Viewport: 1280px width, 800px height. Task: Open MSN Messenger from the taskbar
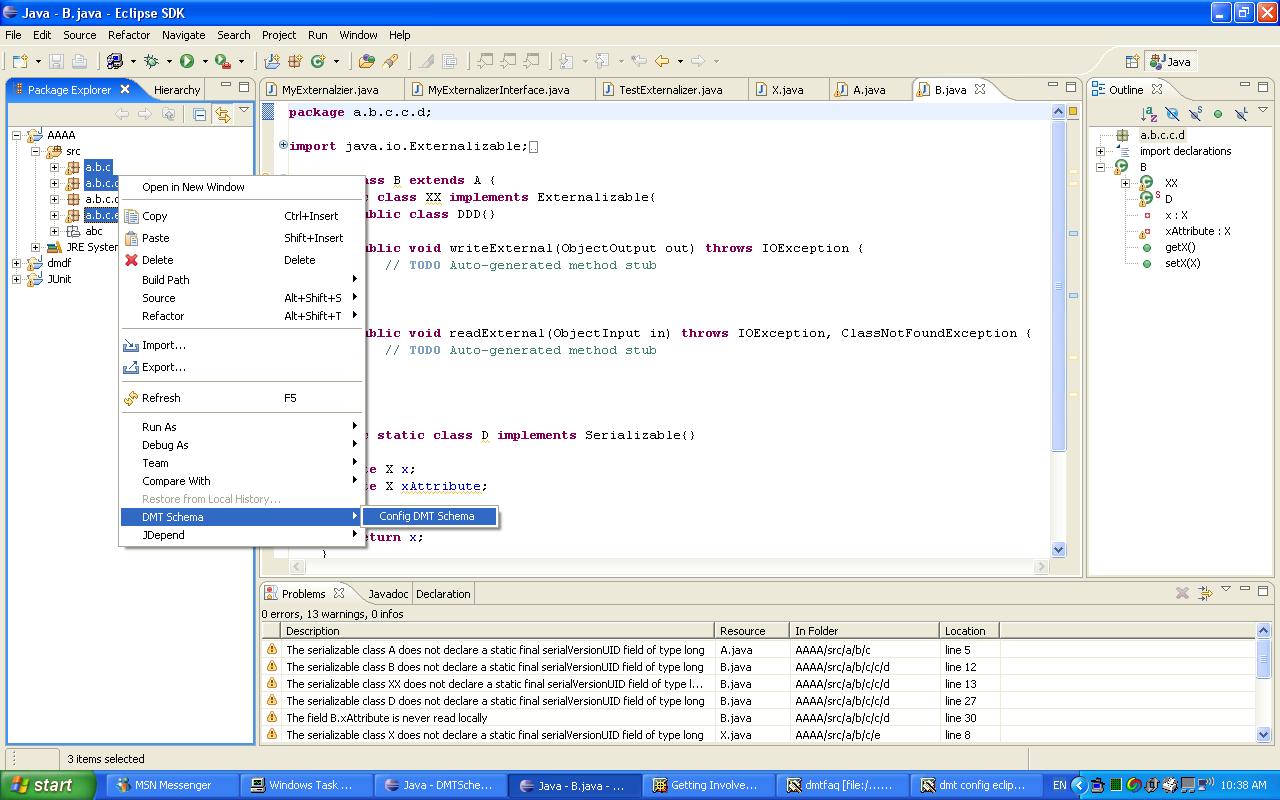(x=172, y=785)
